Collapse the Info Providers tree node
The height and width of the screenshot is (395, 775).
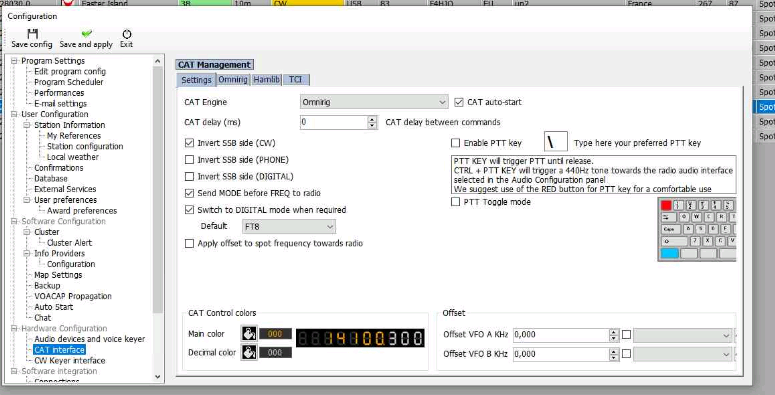coord(27,254)
